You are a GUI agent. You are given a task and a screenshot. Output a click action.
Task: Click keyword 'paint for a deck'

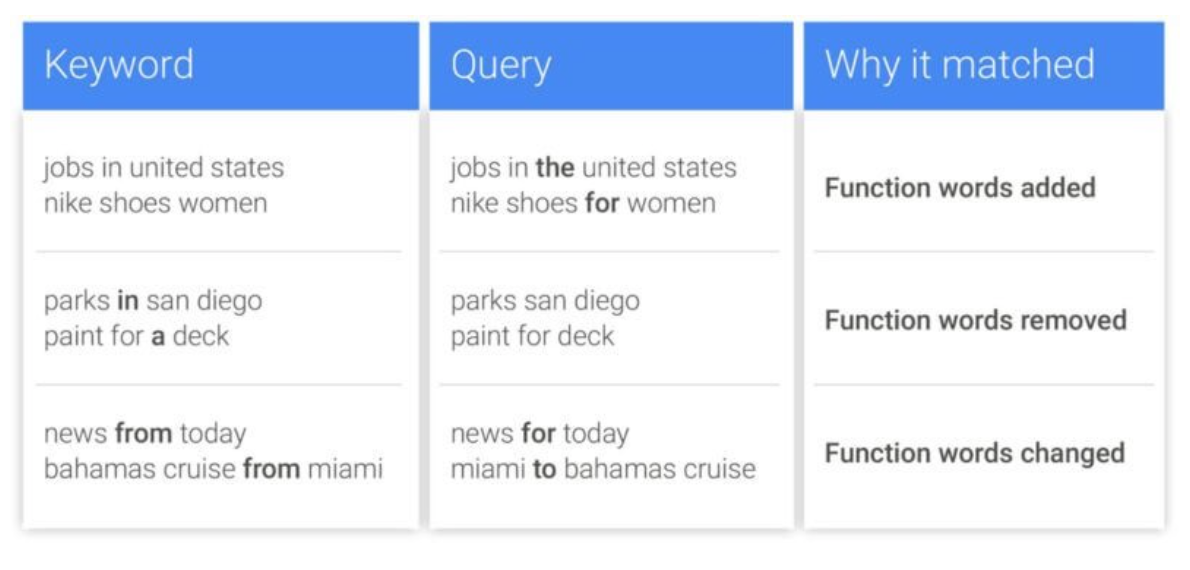click(x=136, y=335)
